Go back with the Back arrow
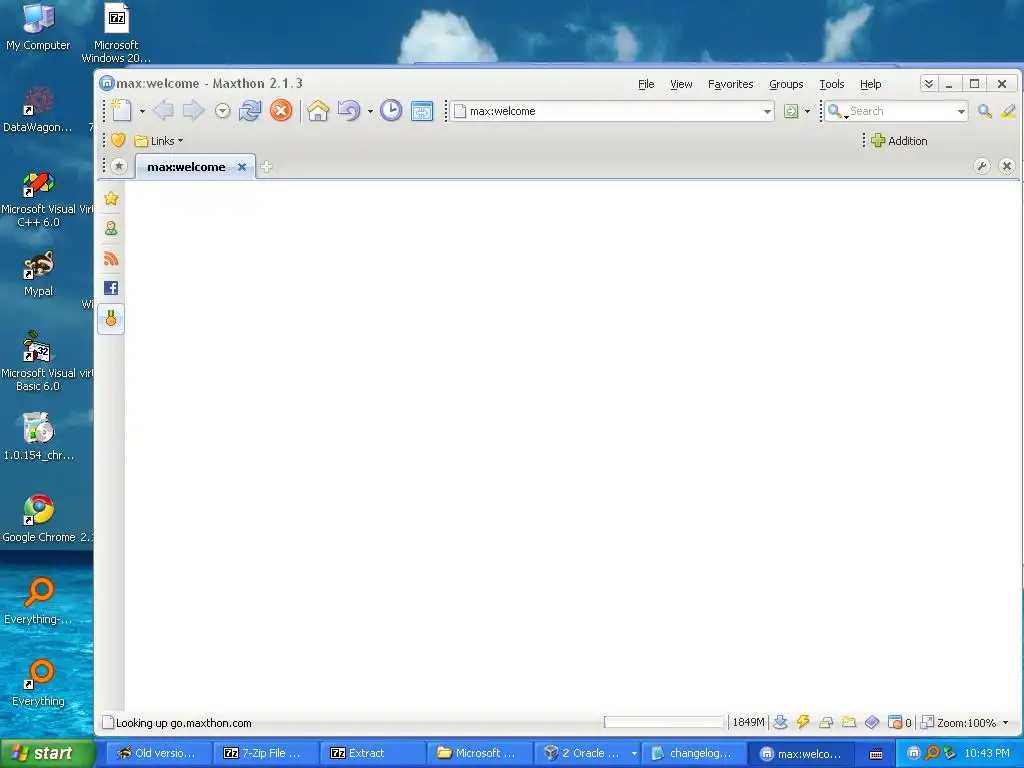 click(163, 110)
